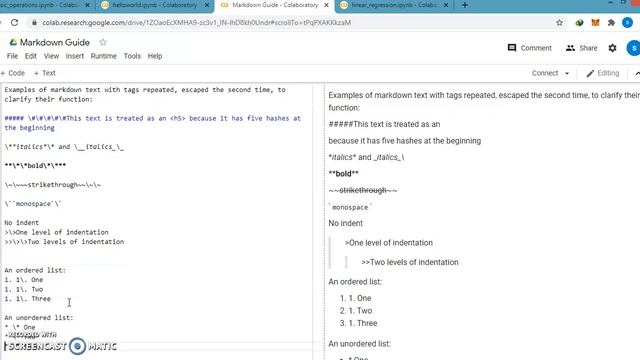The height and width of the screenshot is (360, 640).
Task: Click 'No indent' in the preview
Action: tap(345, 223)
